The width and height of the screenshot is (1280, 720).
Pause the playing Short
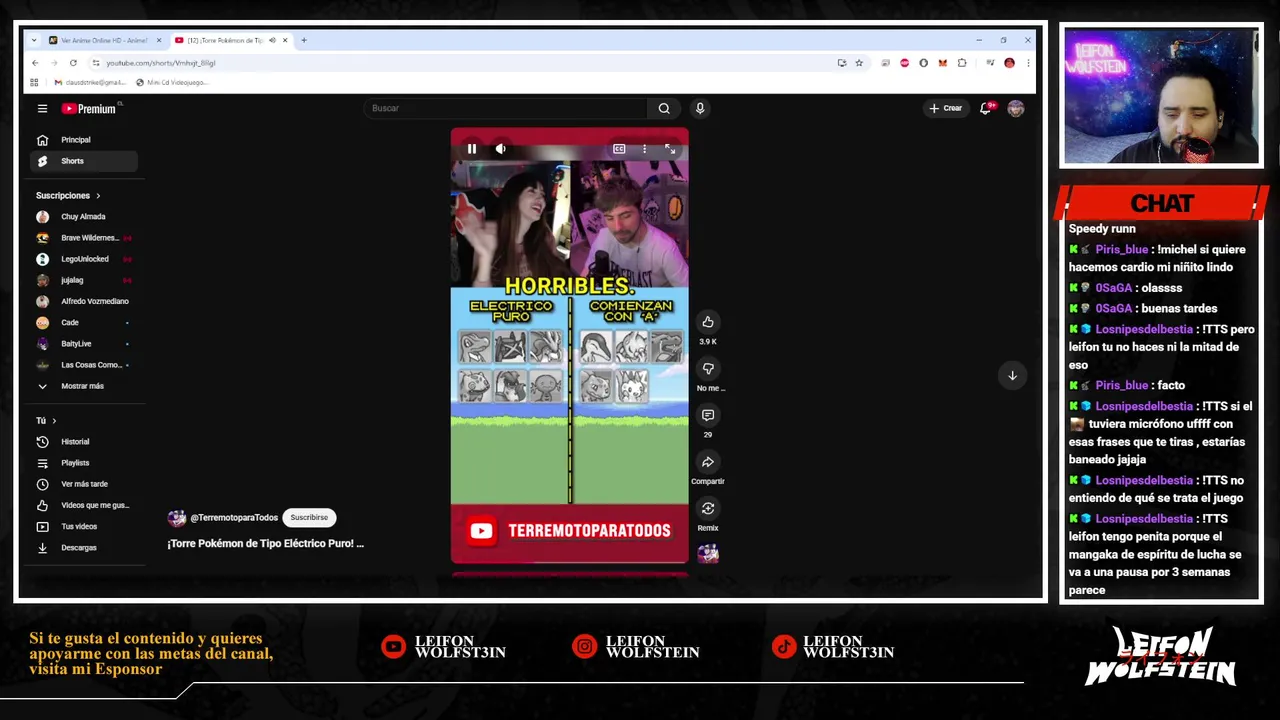[x=472, y=149]
